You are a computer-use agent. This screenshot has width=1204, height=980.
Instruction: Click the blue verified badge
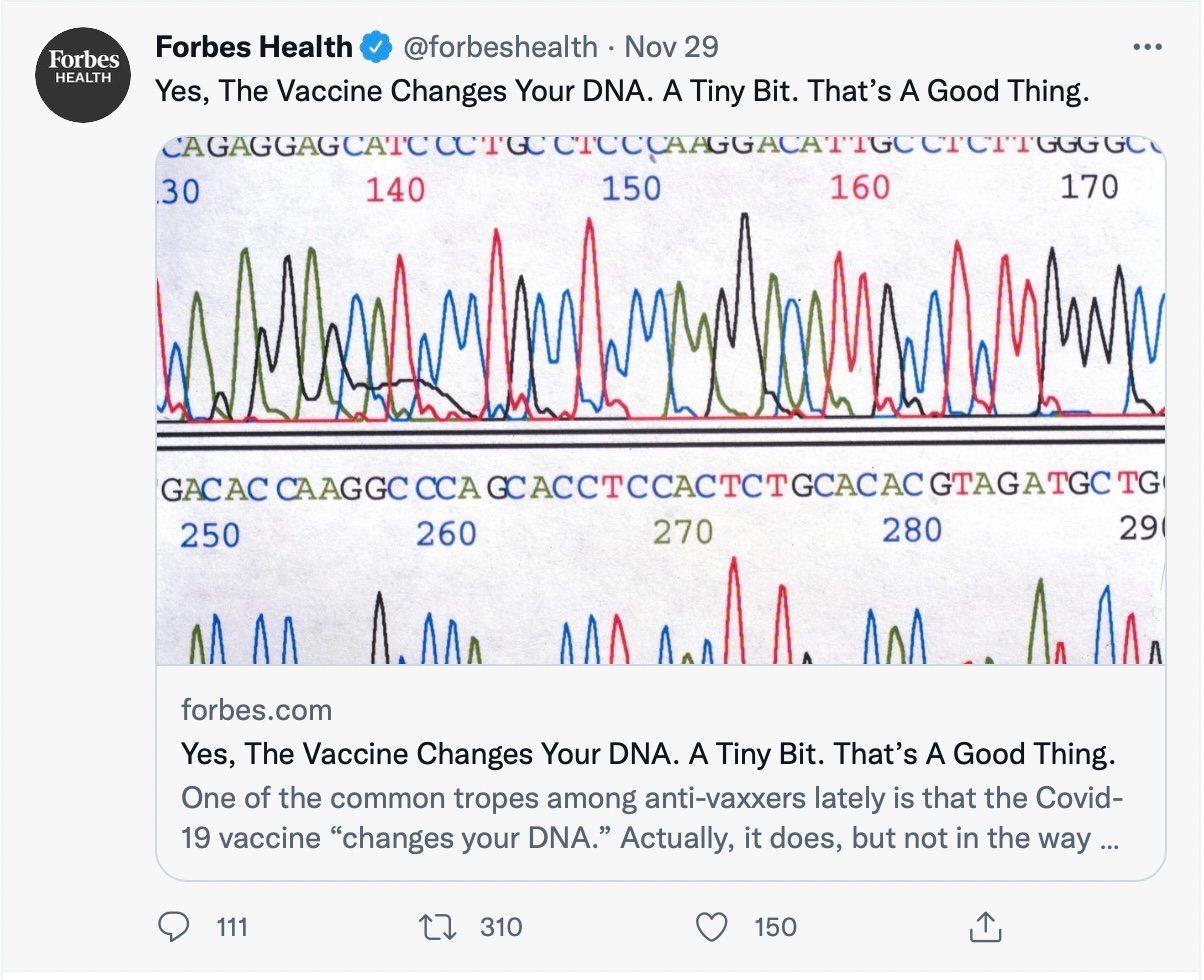pos(376,47)
